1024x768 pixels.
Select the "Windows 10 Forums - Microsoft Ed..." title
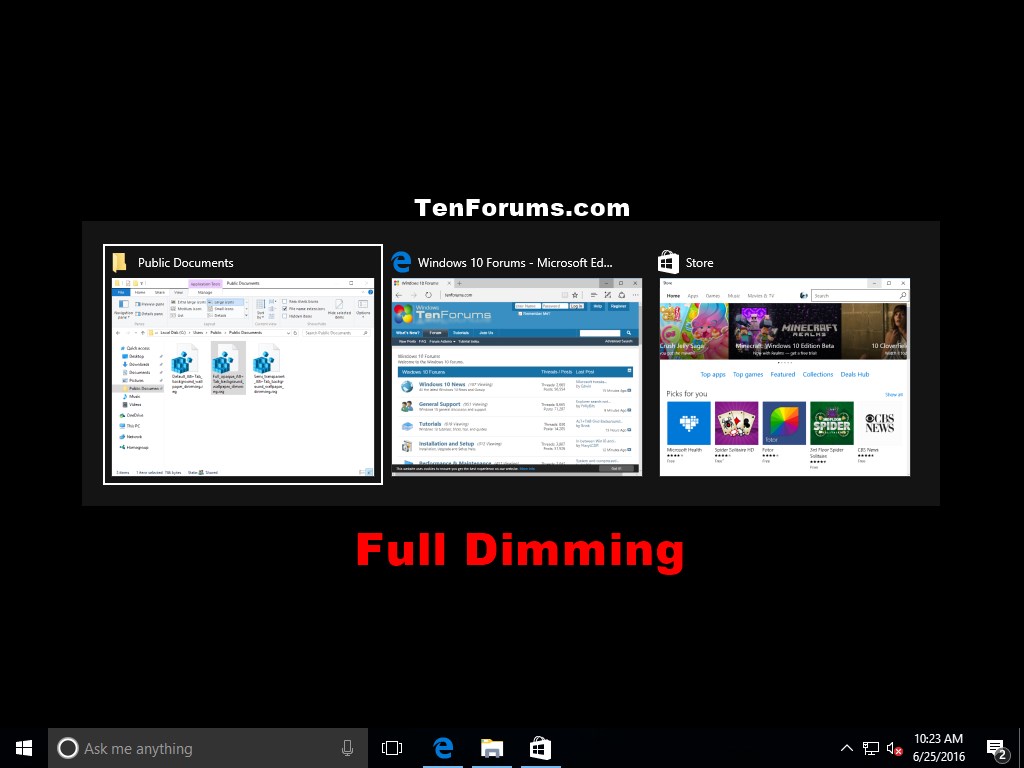tap(515, 263)
